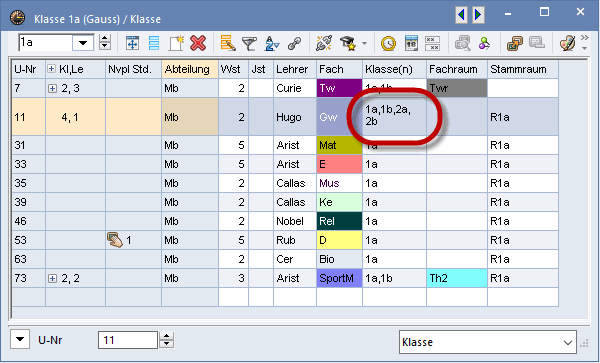
Task: Click the calendar icon in toolbar
Action: [x=411, y=43]
